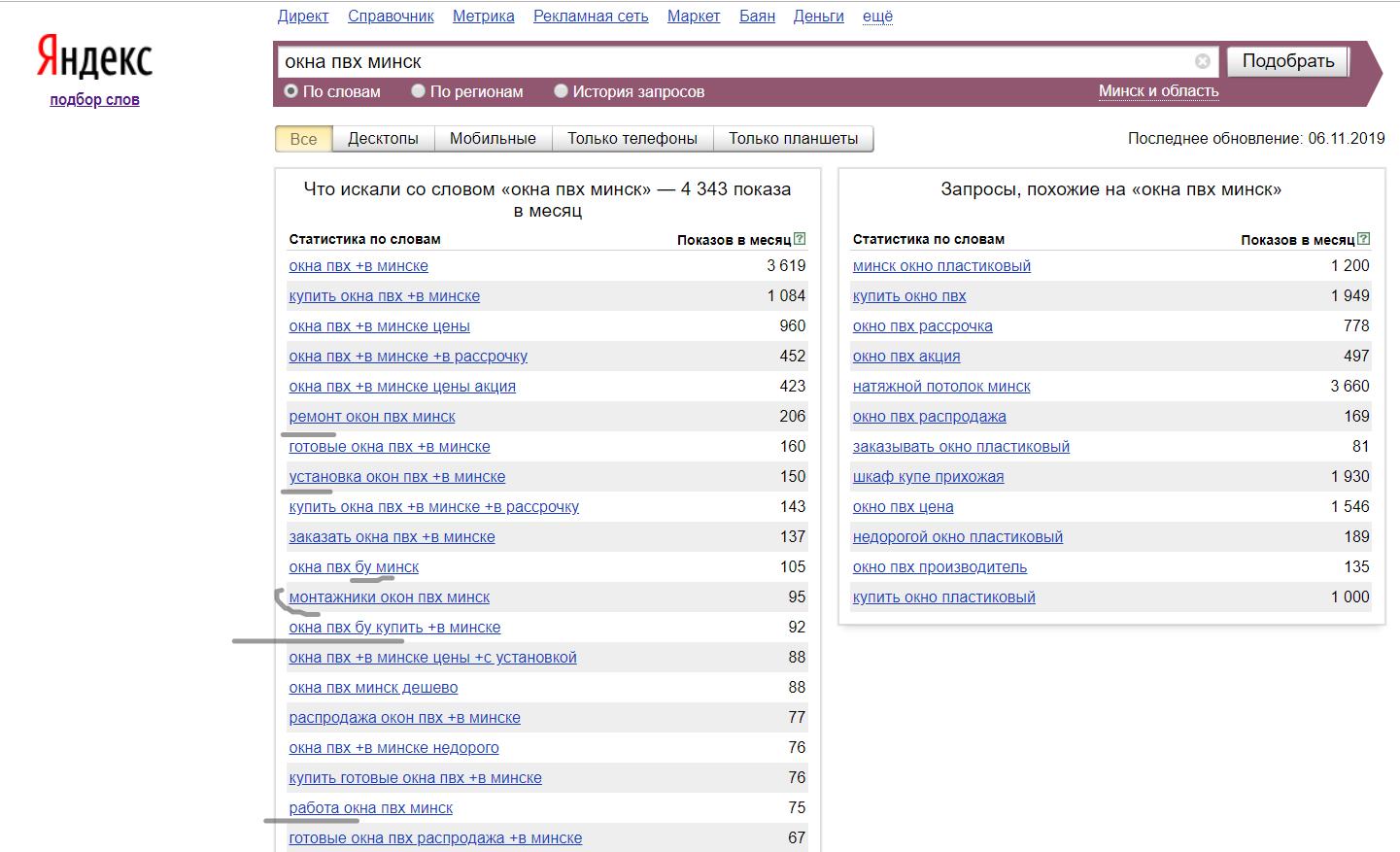Click the подбор слов link under the logo

point(94,99)
